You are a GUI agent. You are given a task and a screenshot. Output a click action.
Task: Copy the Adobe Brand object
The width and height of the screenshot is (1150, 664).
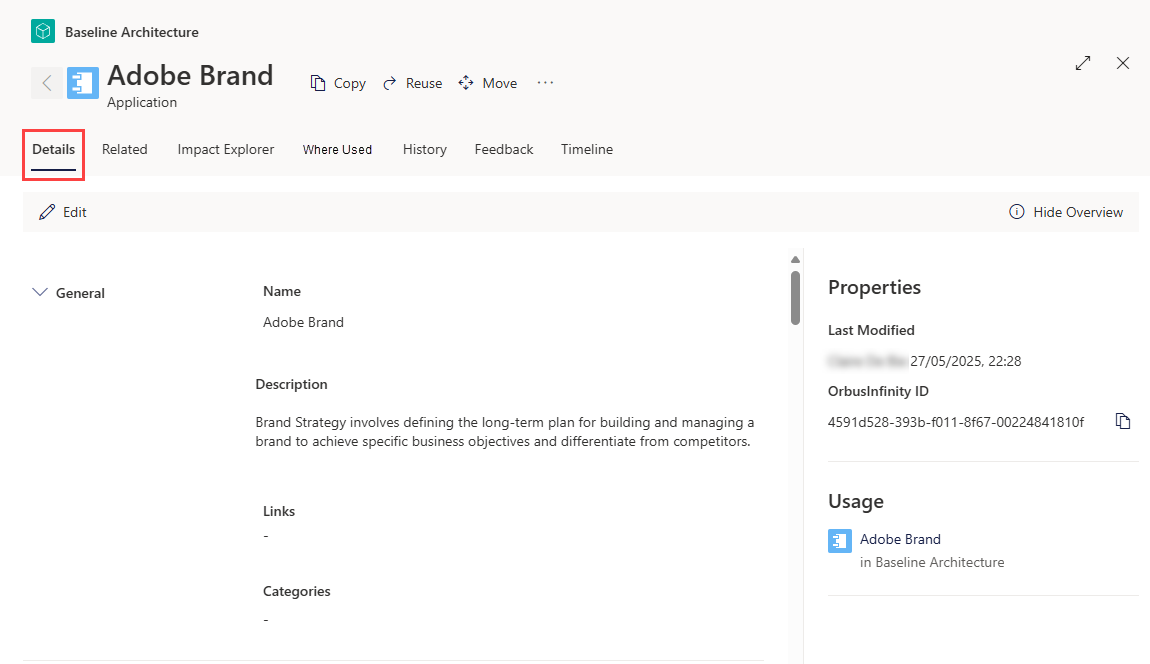click(338, 83)
